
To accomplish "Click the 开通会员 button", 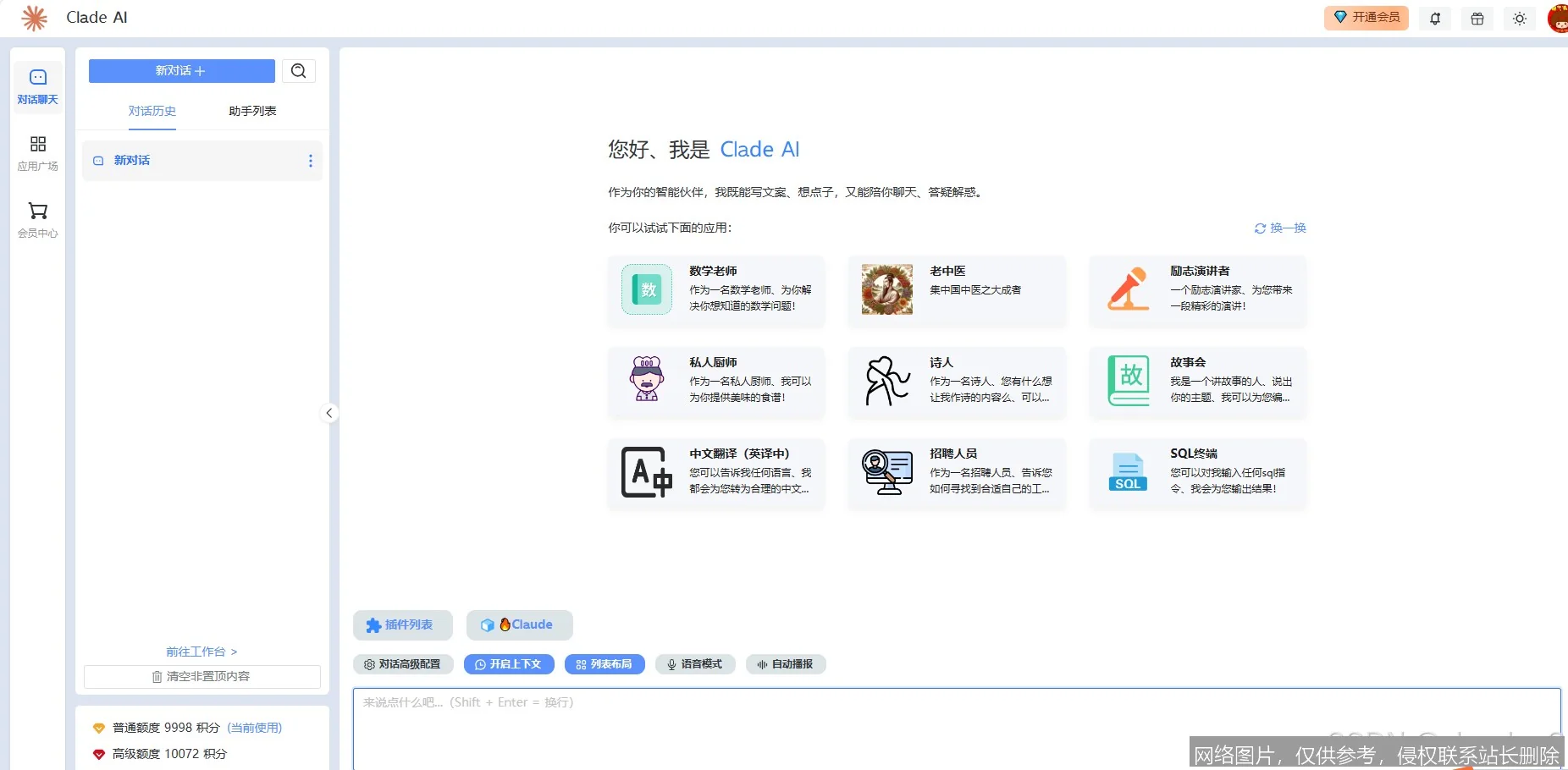I will tap(1365, 17).
